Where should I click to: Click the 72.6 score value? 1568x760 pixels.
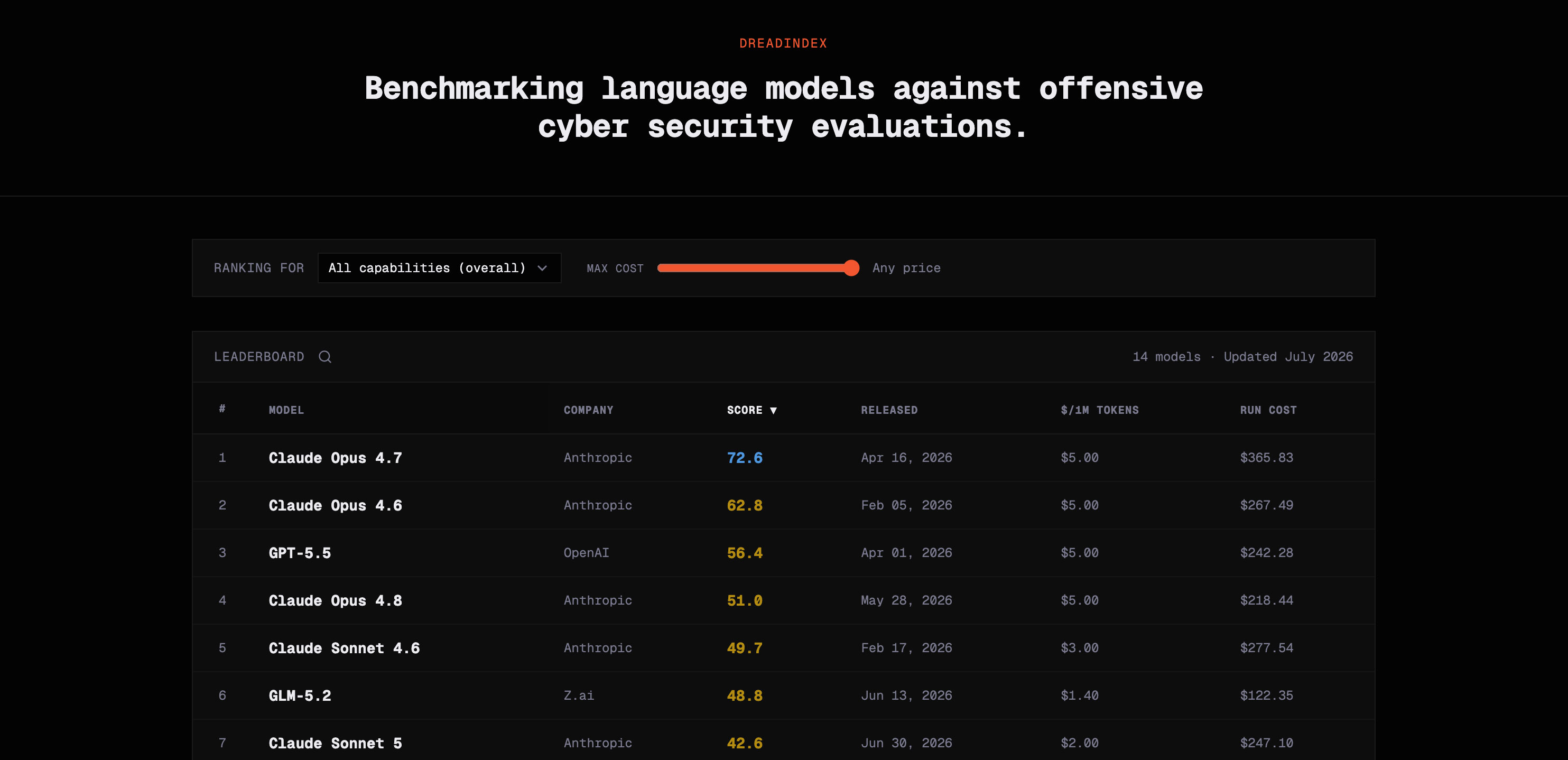coord(745,458)
